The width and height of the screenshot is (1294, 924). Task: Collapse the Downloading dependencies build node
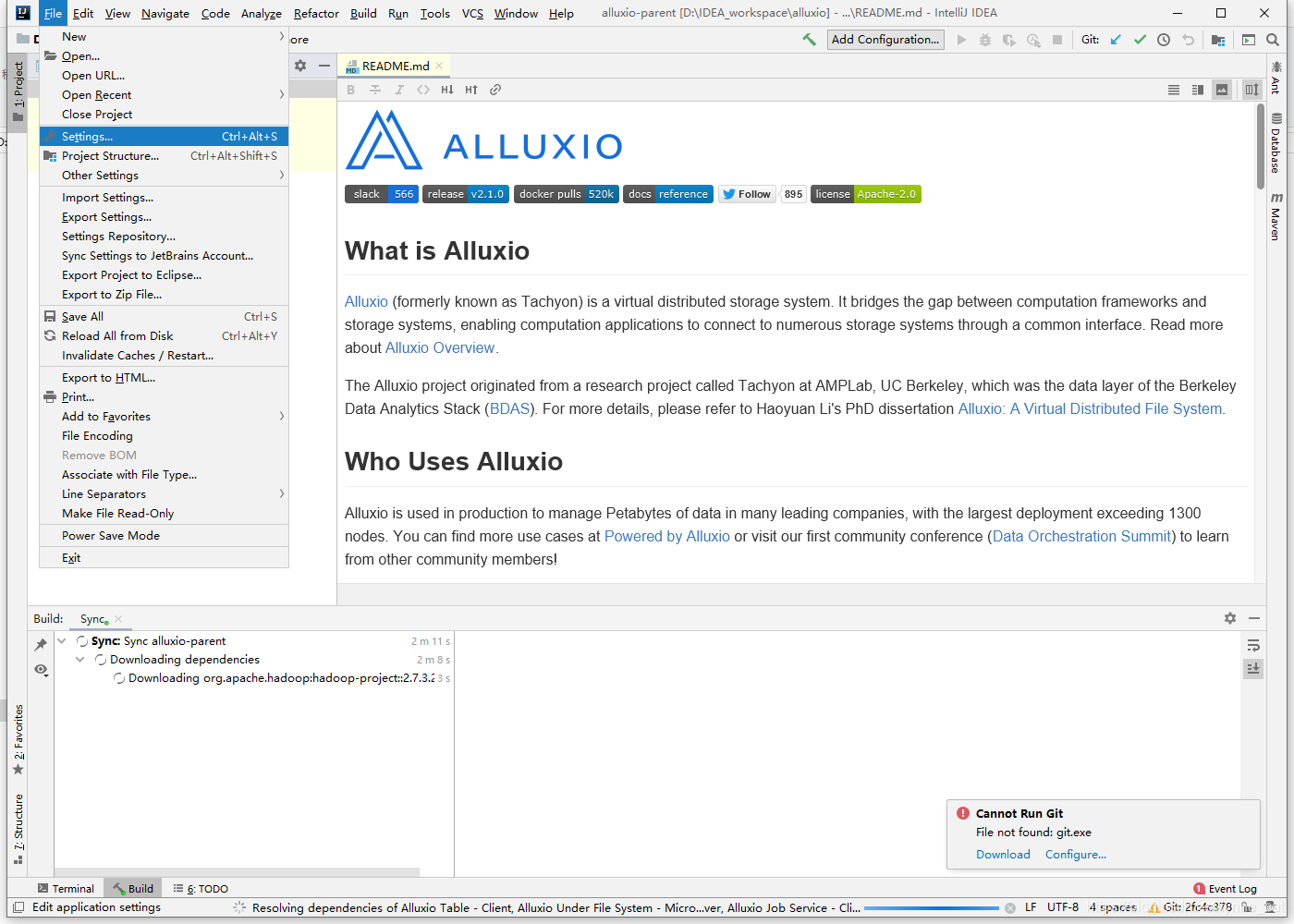click(x=79, y=659)
